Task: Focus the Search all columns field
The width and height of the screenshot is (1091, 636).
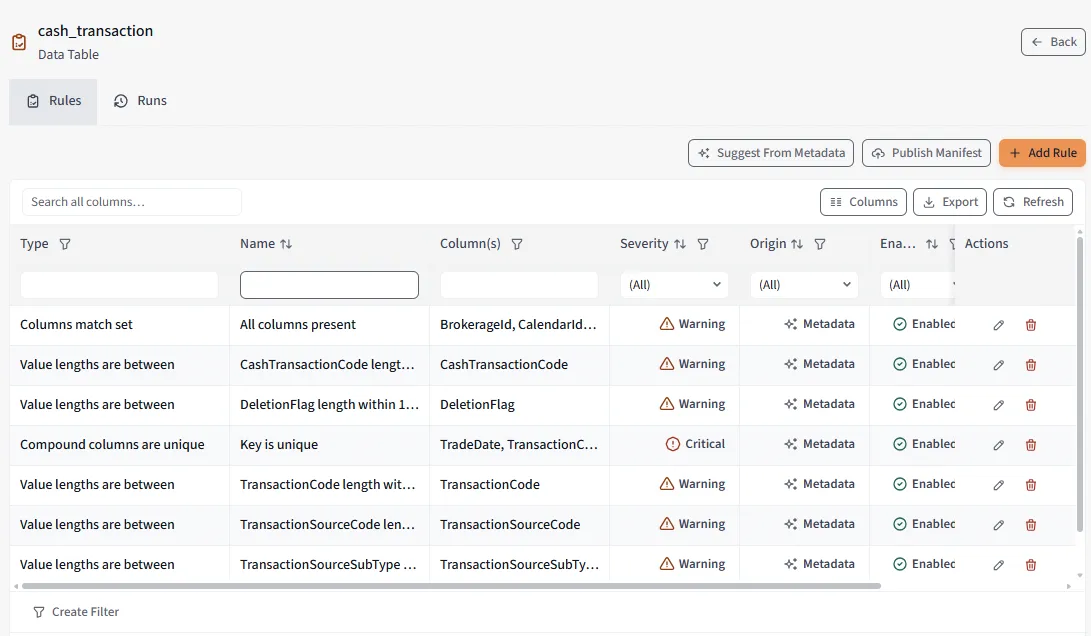Action: click(132, 202)
